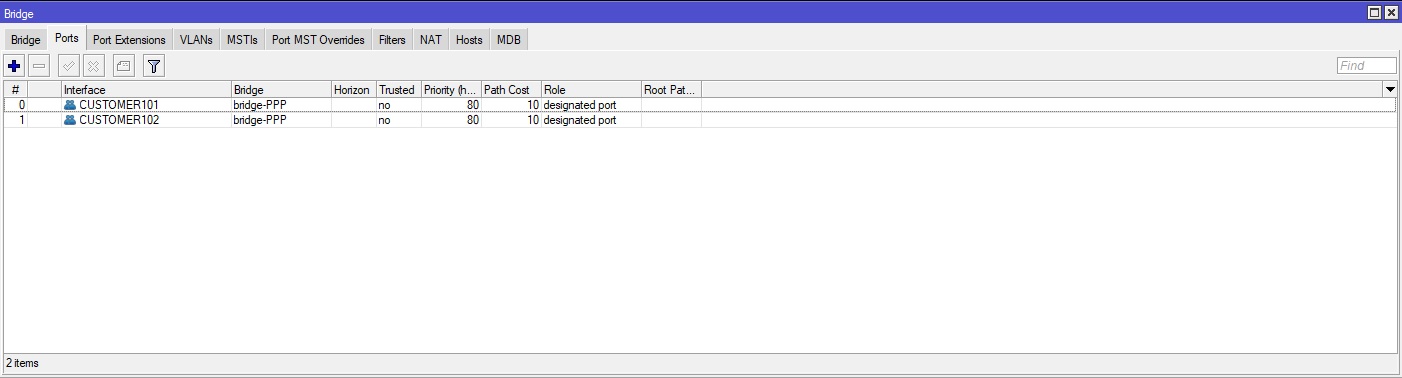Click 'designated port' in CUSTOMER101 row
Viewport: 1402px width, 378px height.
(x=580, y=105)
